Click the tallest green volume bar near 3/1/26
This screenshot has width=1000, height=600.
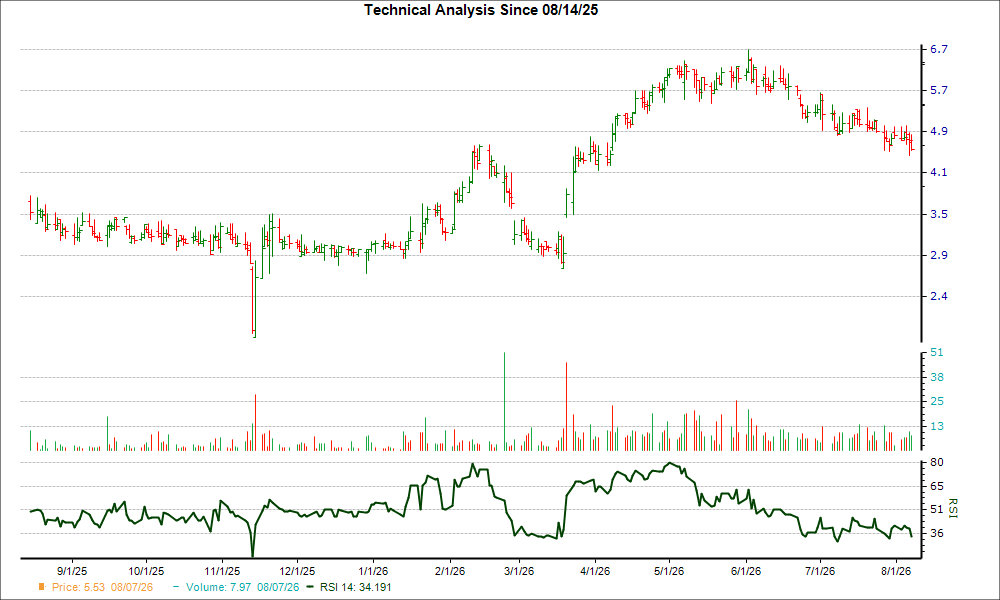[504, 402]
